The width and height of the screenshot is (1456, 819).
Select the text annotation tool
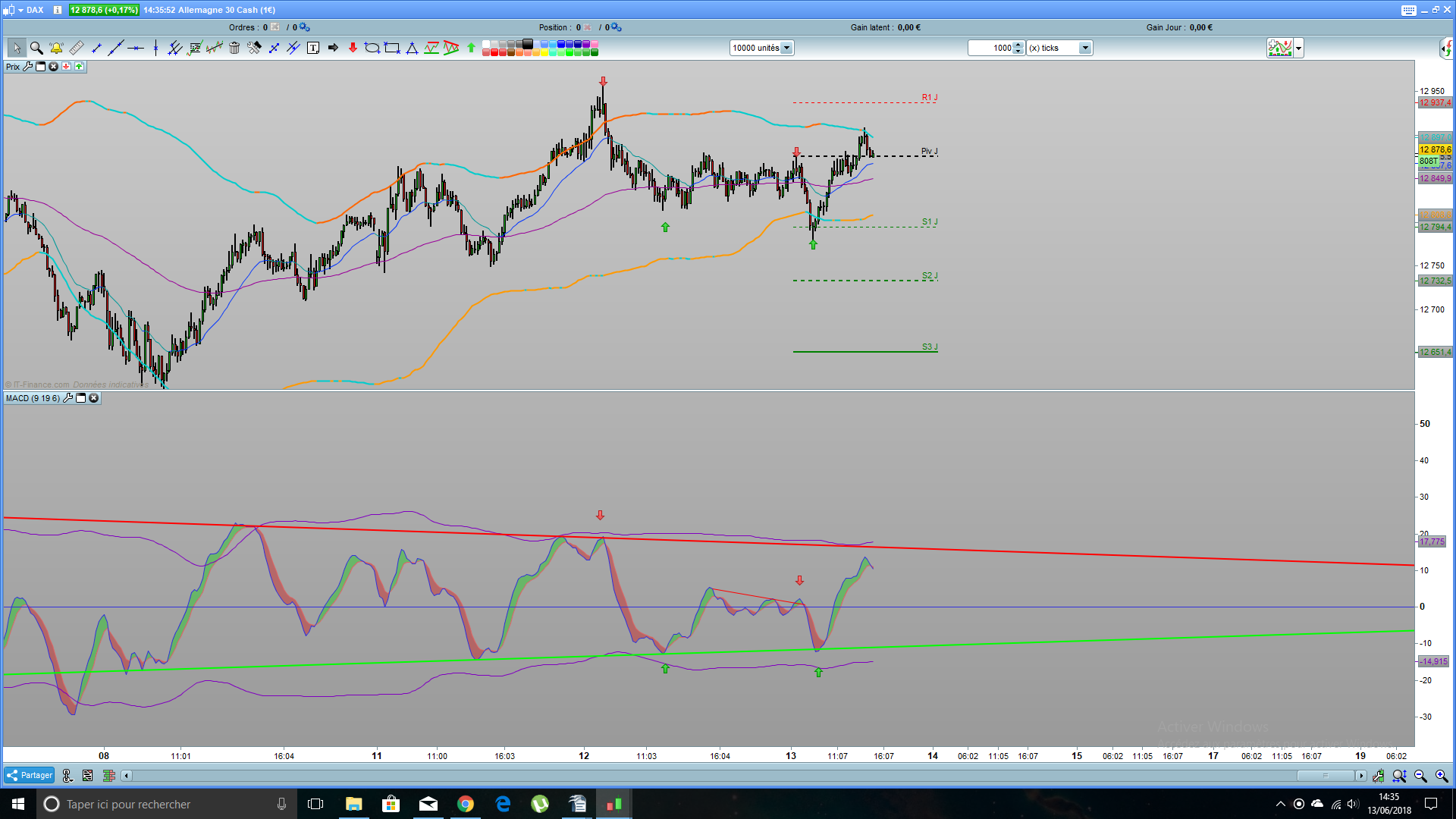point(313,48)
